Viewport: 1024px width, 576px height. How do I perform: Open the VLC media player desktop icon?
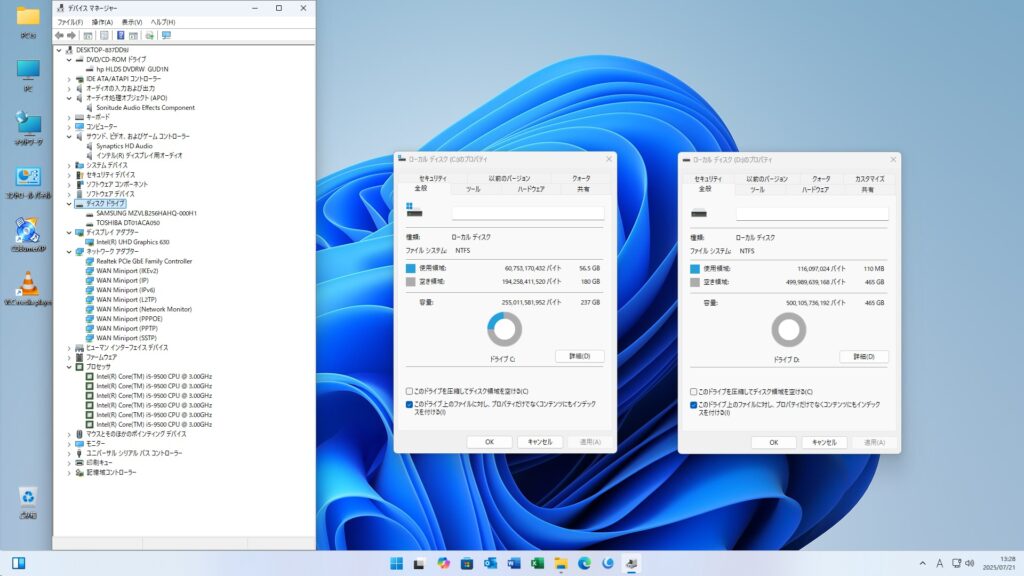click(x=28, y=284)
